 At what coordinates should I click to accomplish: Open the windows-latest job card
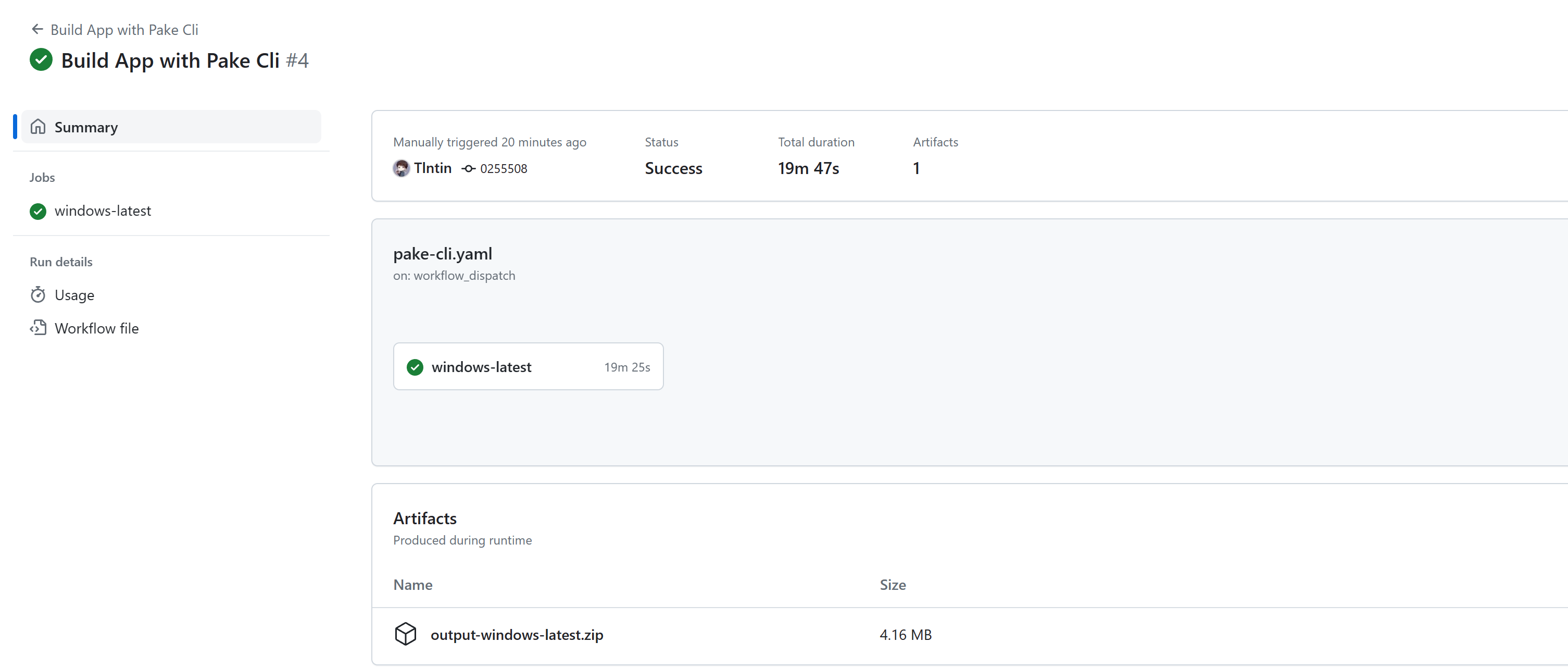527,366
